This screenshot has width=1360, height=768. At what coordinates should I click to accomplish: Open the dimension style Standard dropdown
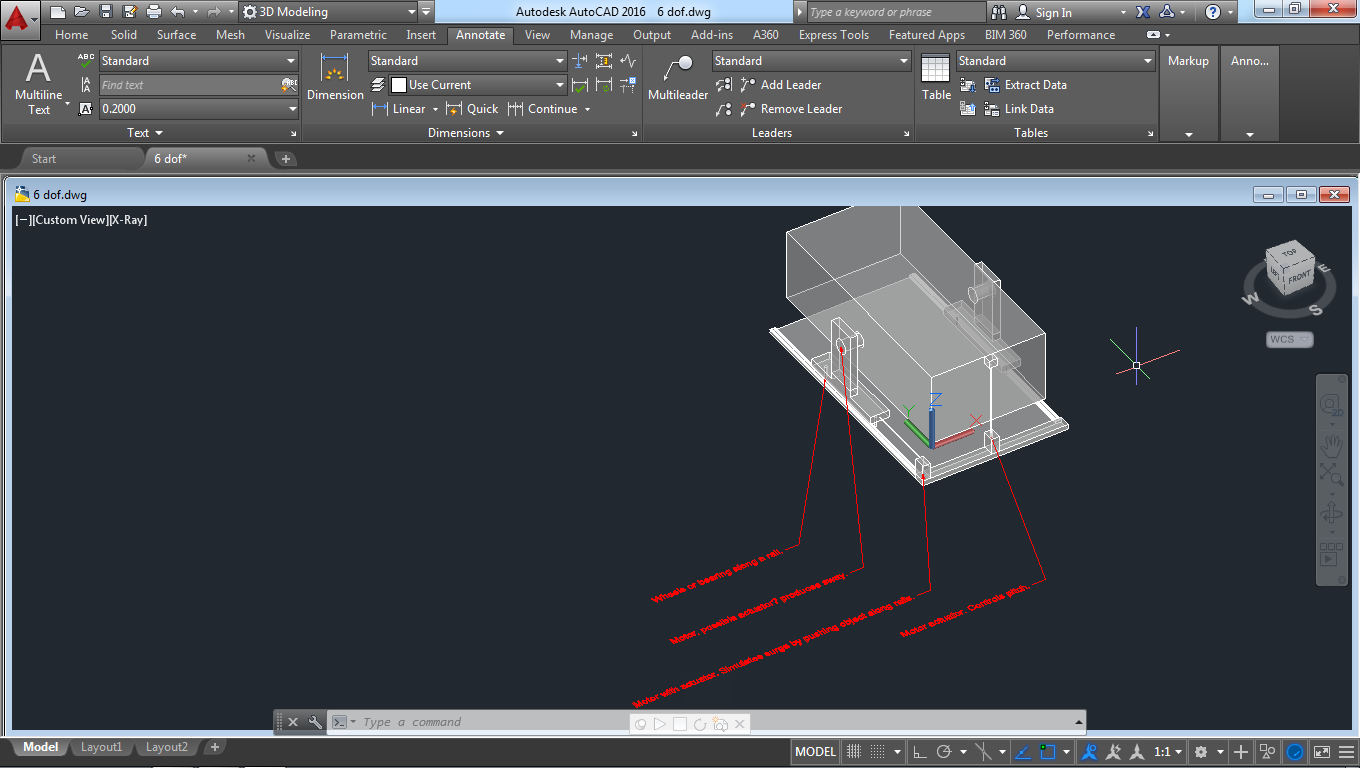467,61
